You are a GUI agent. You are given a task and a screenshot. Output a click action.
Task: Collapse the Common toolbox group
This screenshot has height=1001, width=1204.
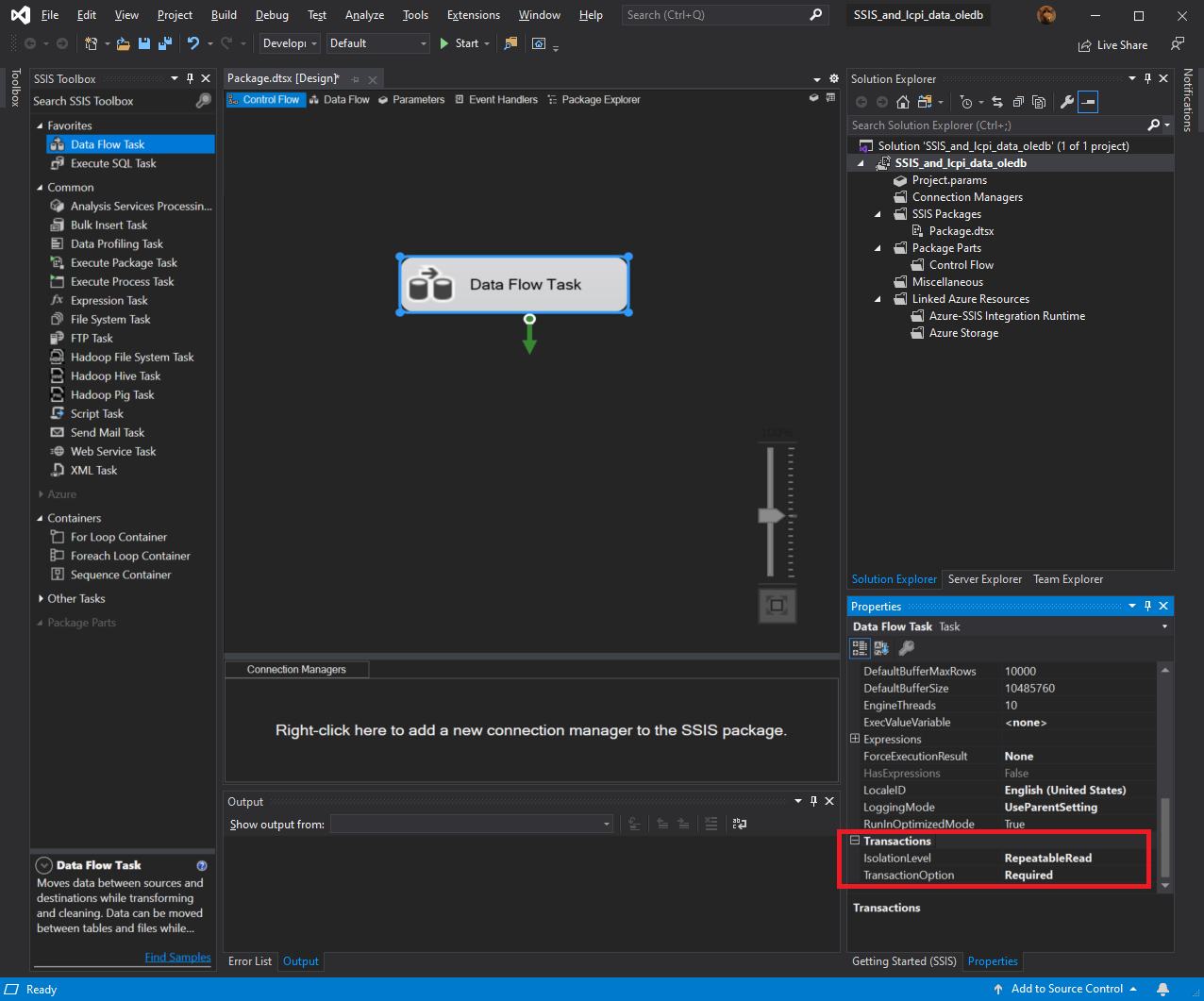40,188
